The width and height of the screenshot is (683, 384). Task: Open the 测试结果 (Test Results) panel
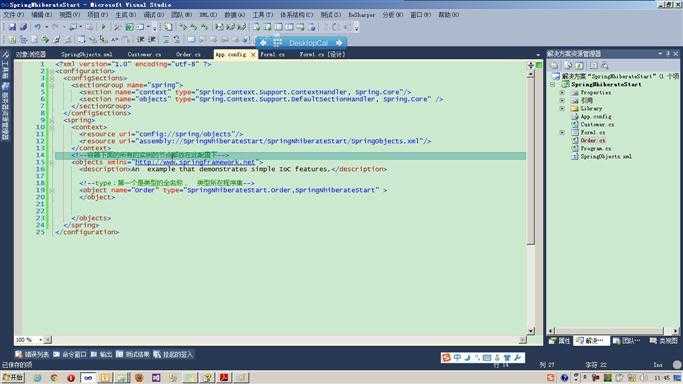click(132, 355)
